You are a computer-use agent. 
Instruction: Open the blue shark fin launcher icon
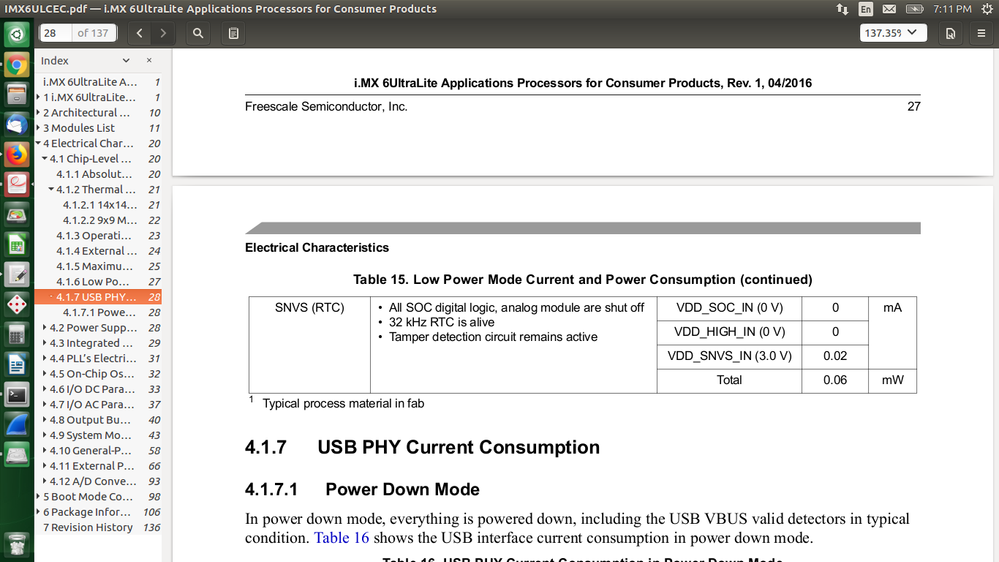click(17, 425)
